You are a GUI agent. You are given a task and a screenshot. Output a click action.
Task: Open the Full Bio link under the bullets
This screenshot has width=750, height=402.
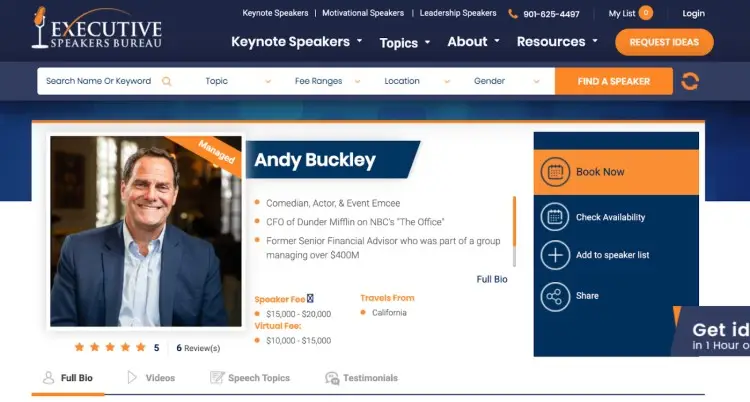pos(492,279)
